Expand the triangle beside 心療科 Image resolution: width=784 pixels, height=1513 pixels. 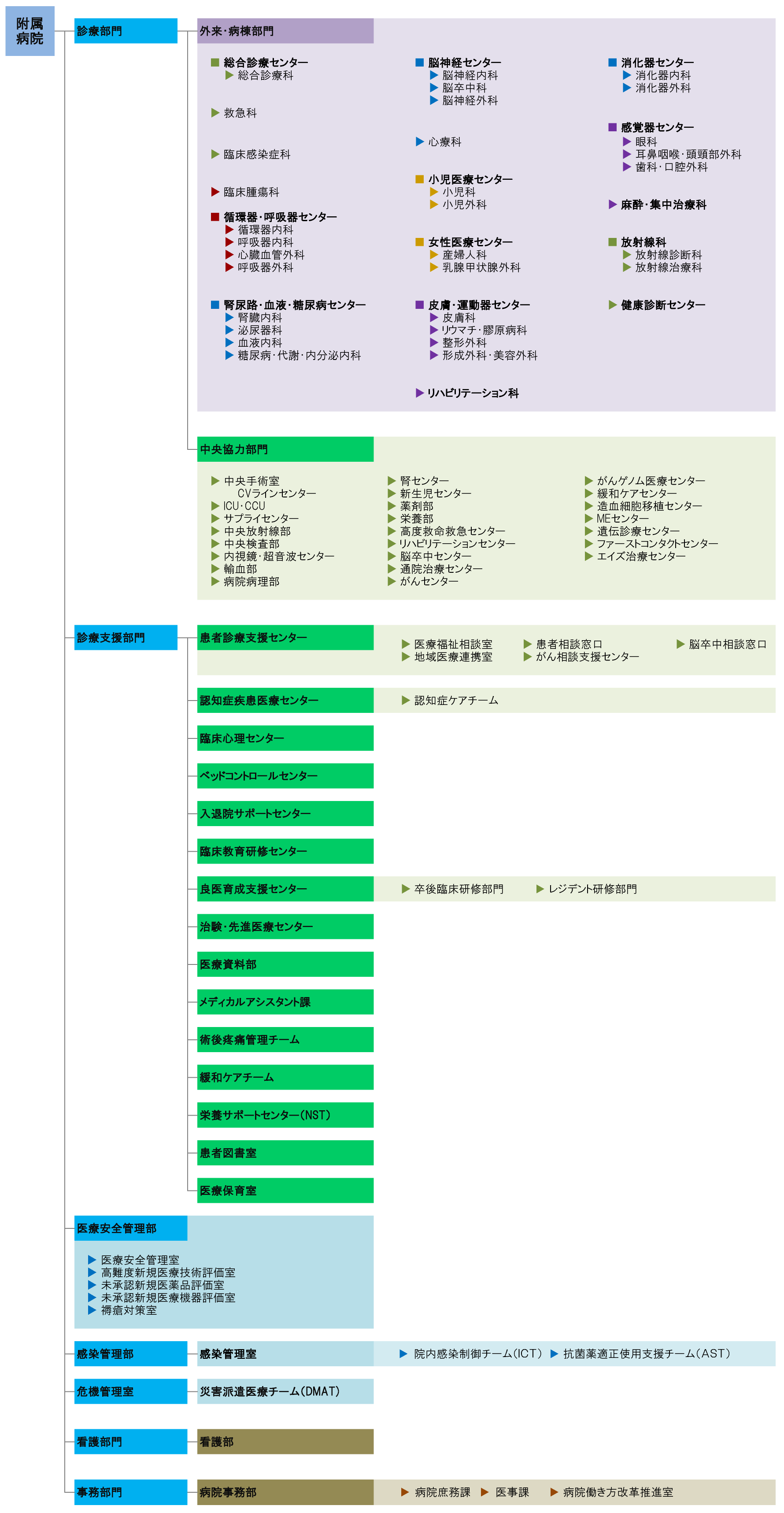419,141
